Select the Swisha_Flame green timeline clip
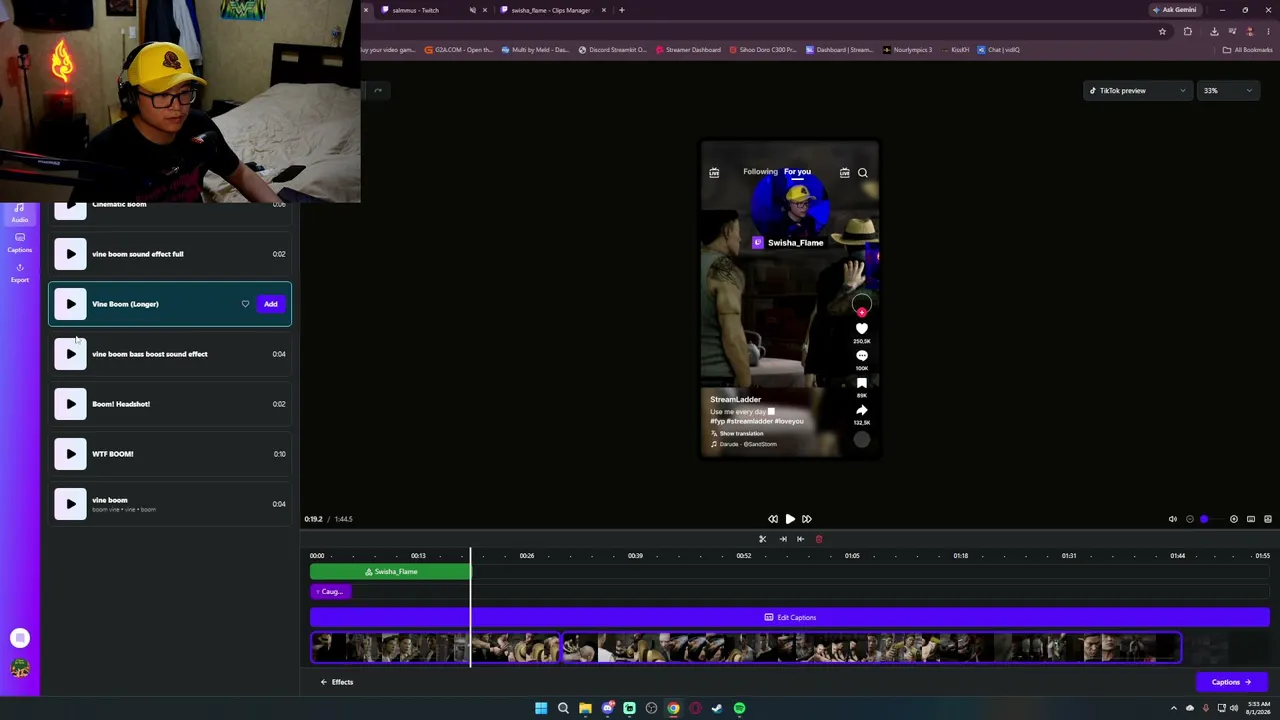The width and height of the screenshot is (1280, 720). coord(390,572)
